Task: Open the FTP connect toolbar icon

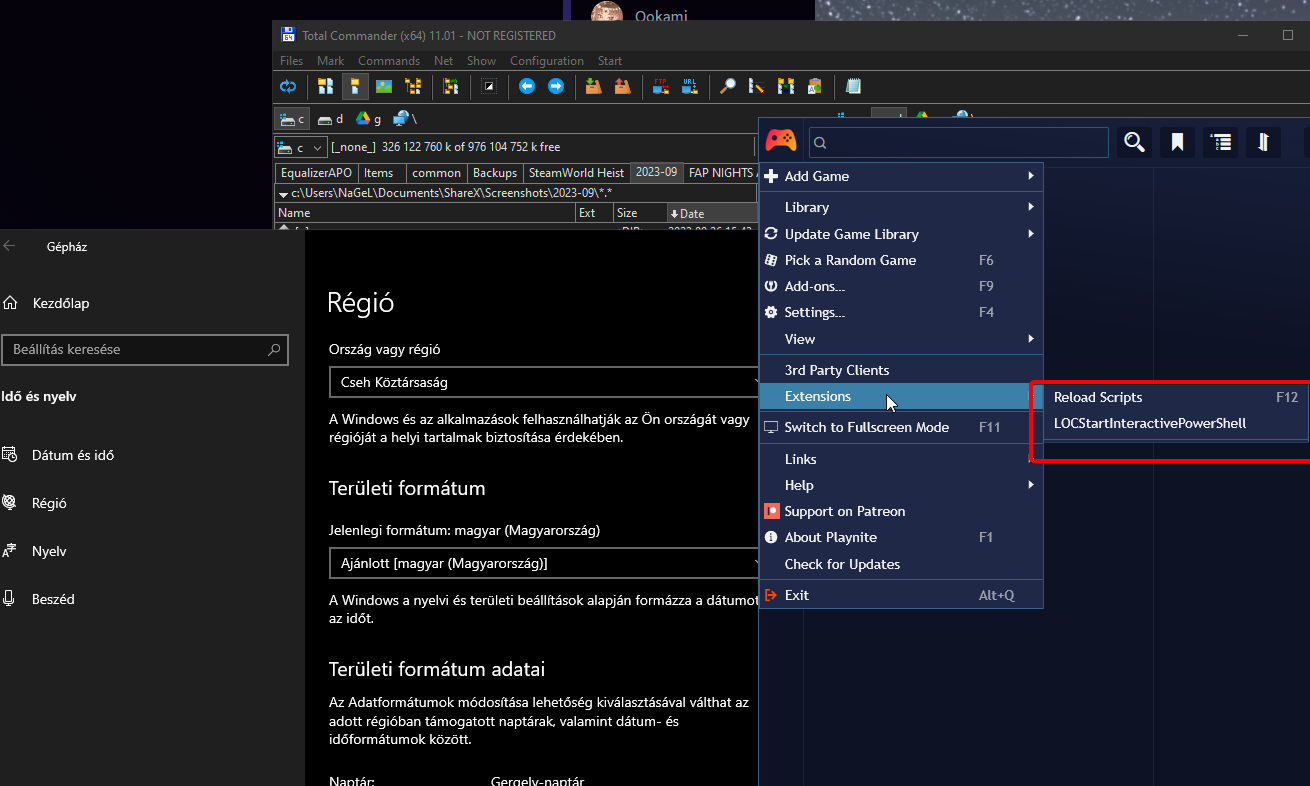Action: pyautogui.click(x=660, y=87)
